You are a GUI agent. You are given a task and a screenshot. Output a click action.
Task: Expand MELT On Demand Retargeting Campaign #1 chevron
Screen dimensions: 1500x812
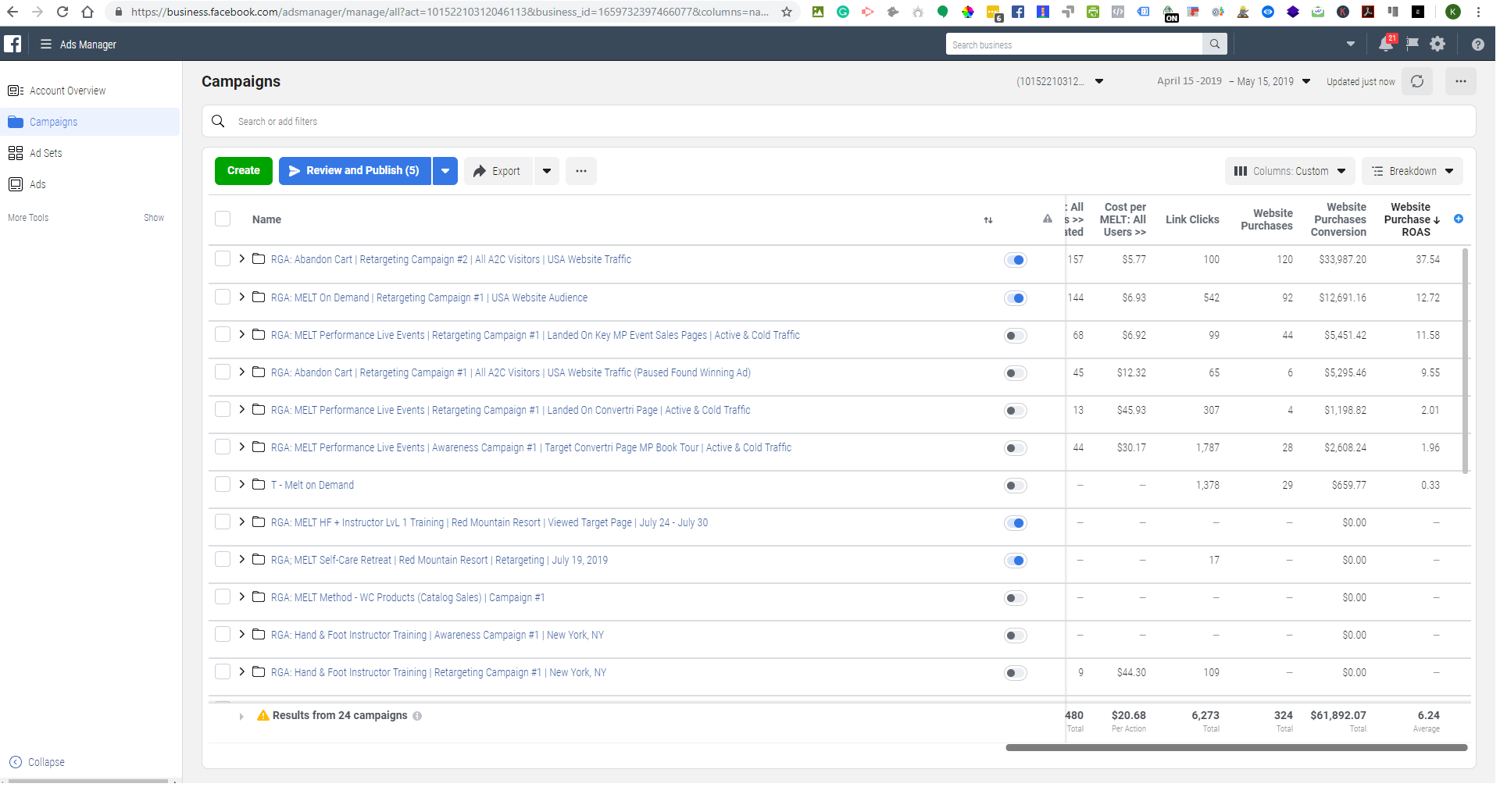242,297
